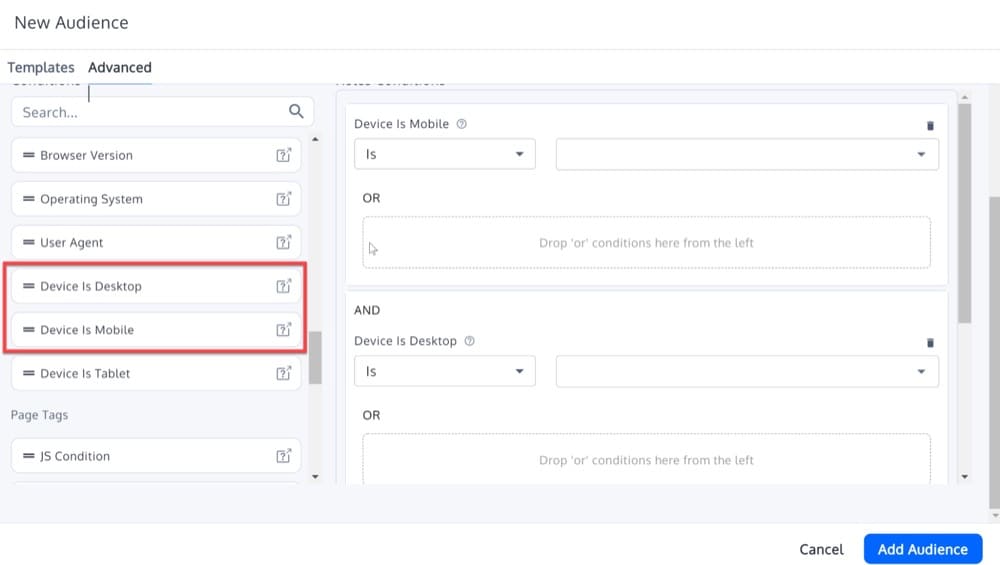The height and width of the screenshot is (565, 1000).
Task: Open help for JS Condition item
Action: [x=283, y=456]
